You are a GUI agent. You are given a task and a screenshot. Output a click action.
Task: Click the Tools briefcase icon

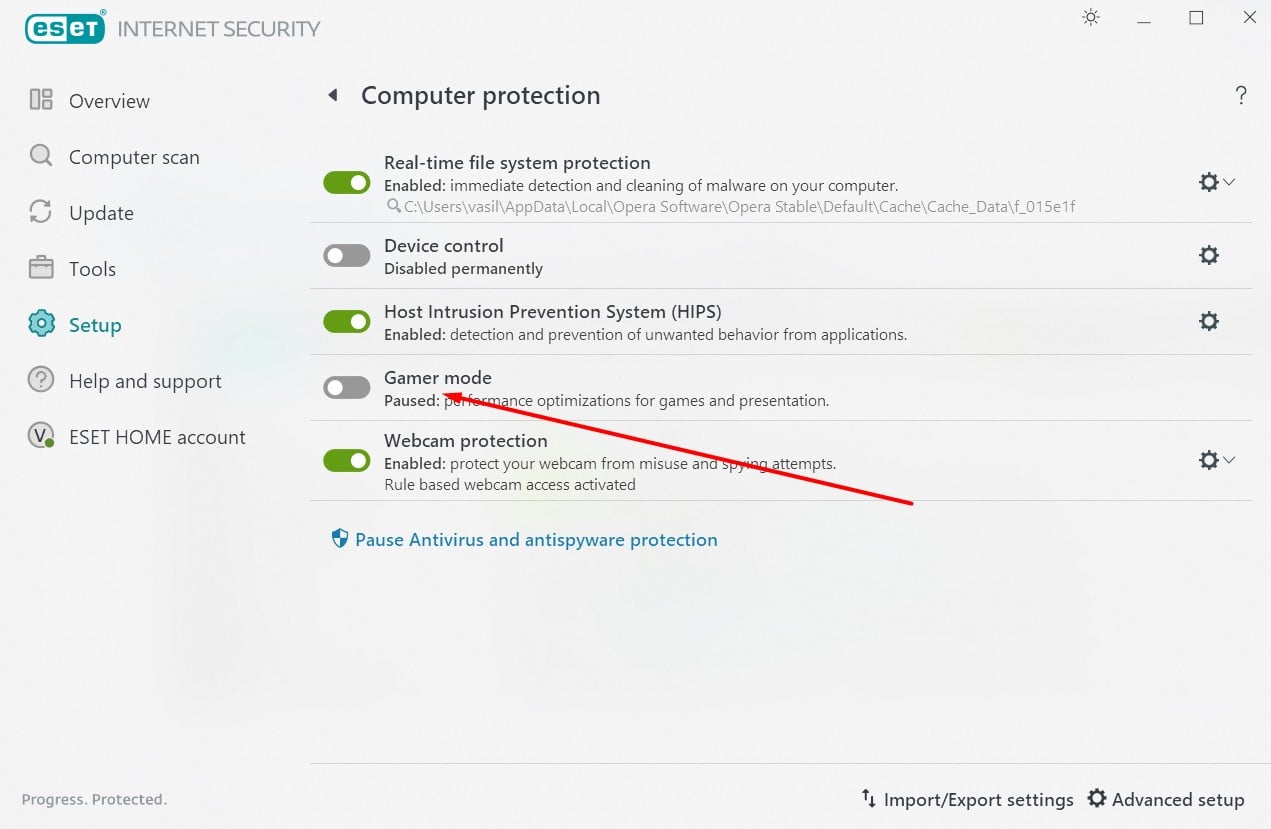[41, 268]
